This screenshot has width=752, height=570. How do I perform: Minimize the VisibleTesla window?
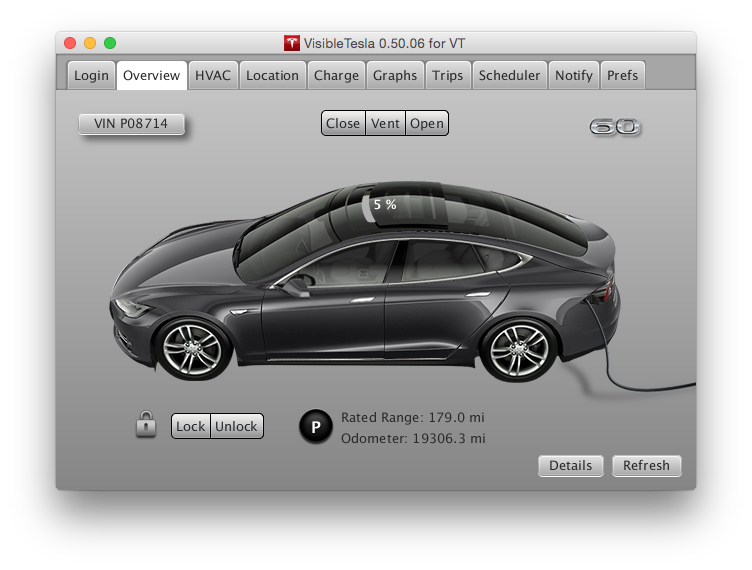[90, 43]
